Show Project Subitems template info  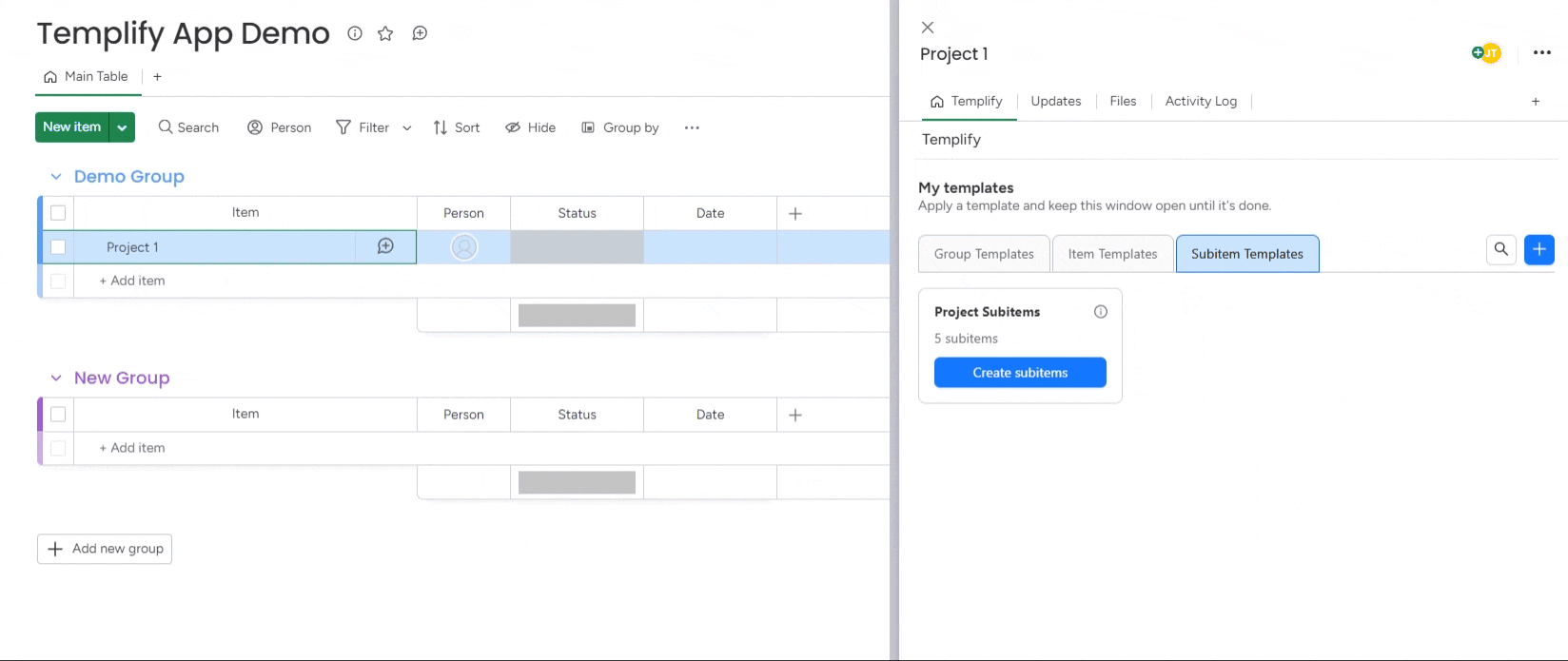(1101, 312)
